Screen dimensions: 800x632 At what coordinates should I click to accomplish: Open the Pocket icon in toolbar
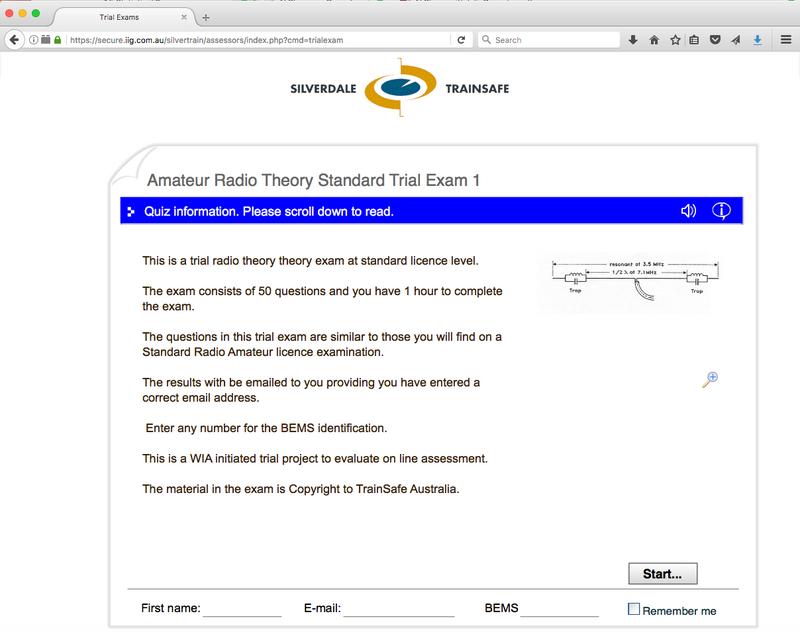715,40
